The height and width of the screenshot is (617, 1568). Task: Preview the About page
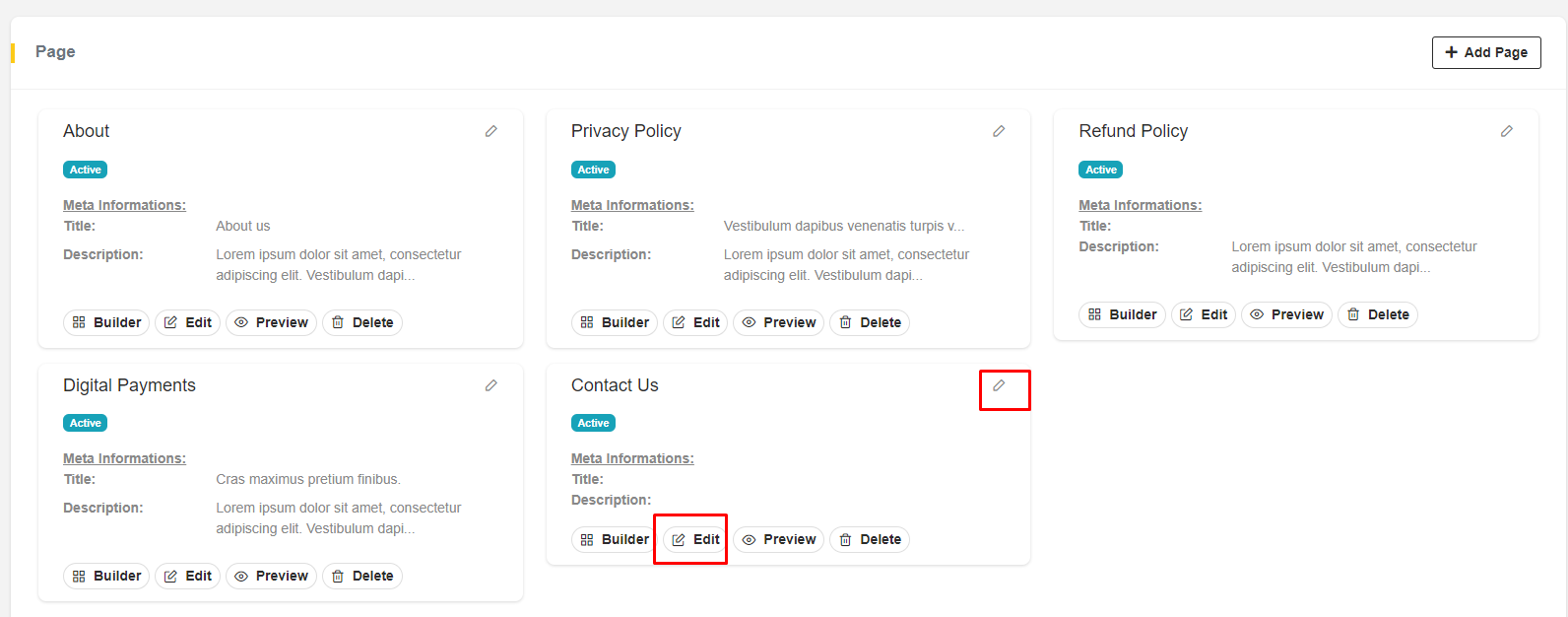tap(271, 322)
